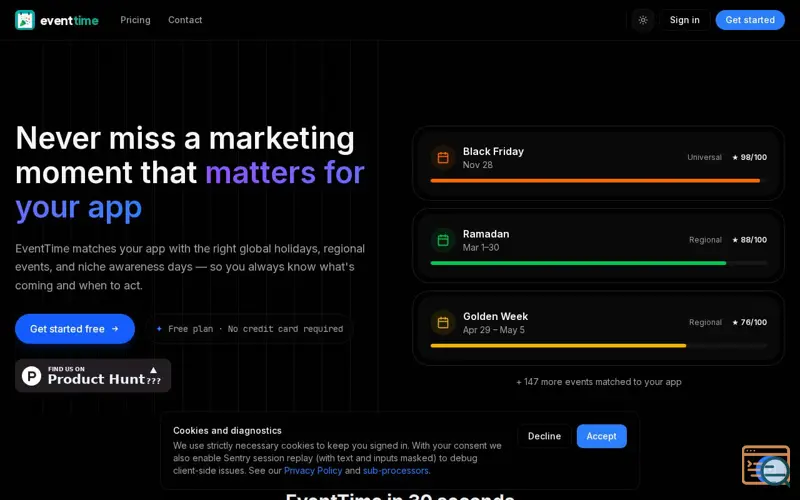
Task: Click the Universal tag on Black Friday
Action: coord(705,157)
